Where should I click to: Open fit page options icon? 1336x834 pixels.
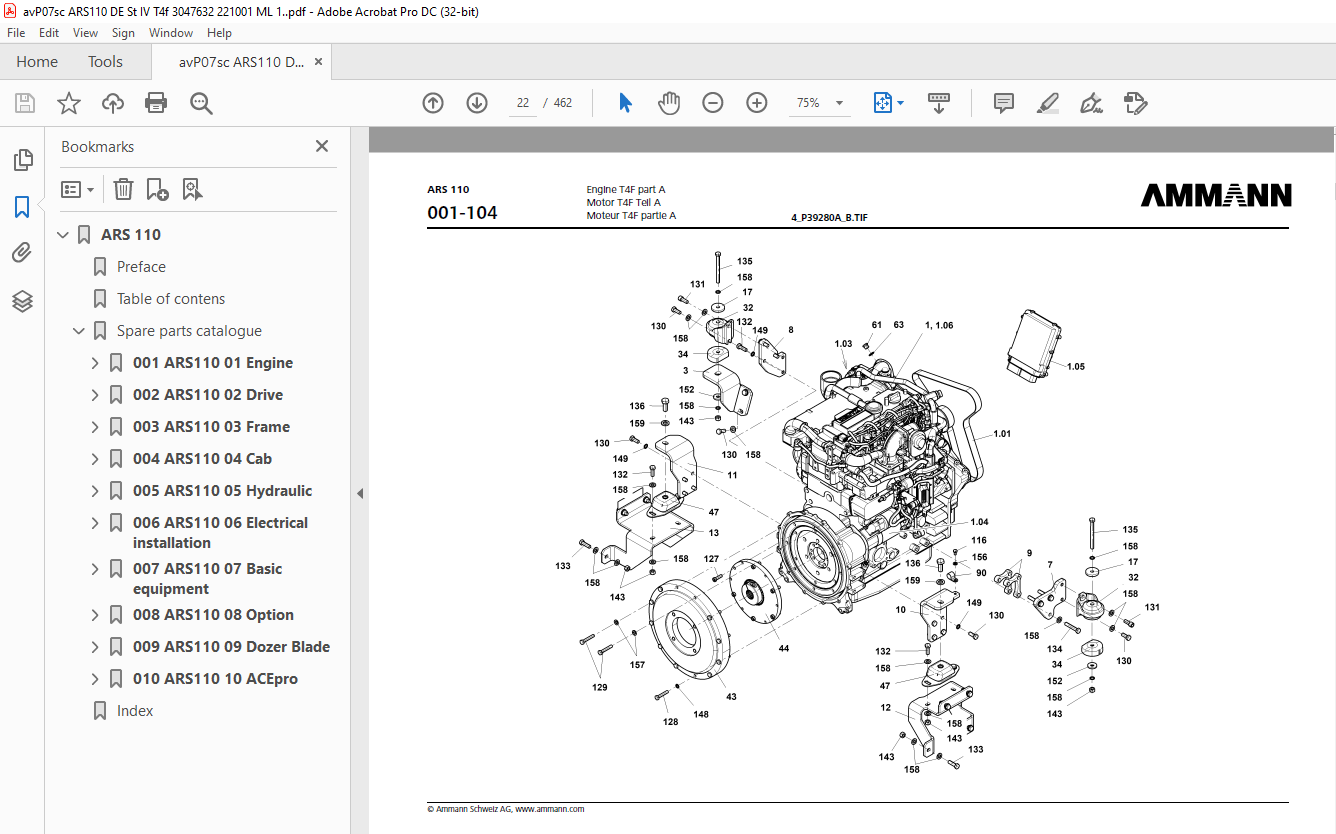pos(888,103)
